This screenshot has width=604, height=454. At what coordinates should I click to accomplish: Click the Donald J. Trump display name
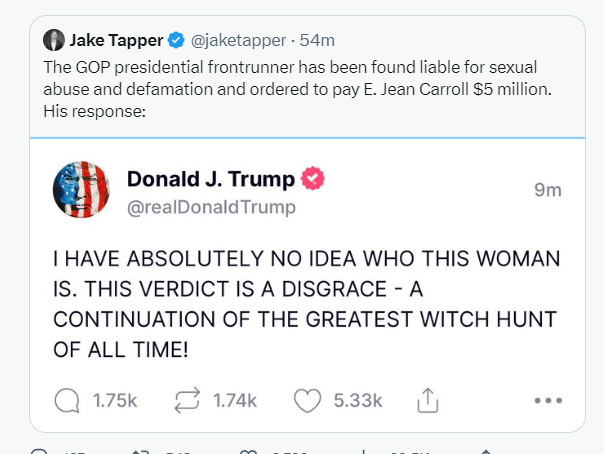click(211, 179)
